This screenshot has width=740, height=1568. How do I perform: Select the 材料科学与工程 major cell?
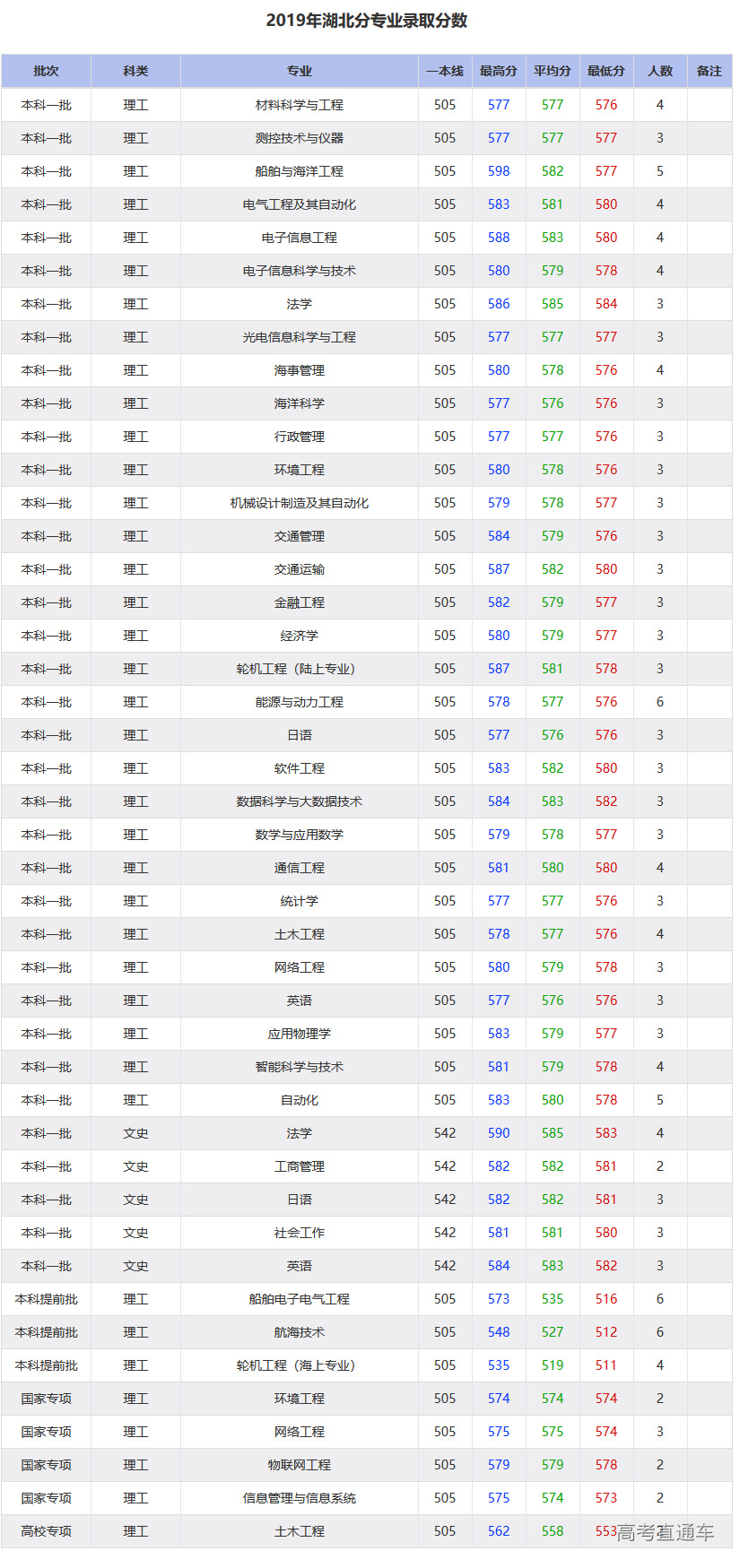(299, 105)
